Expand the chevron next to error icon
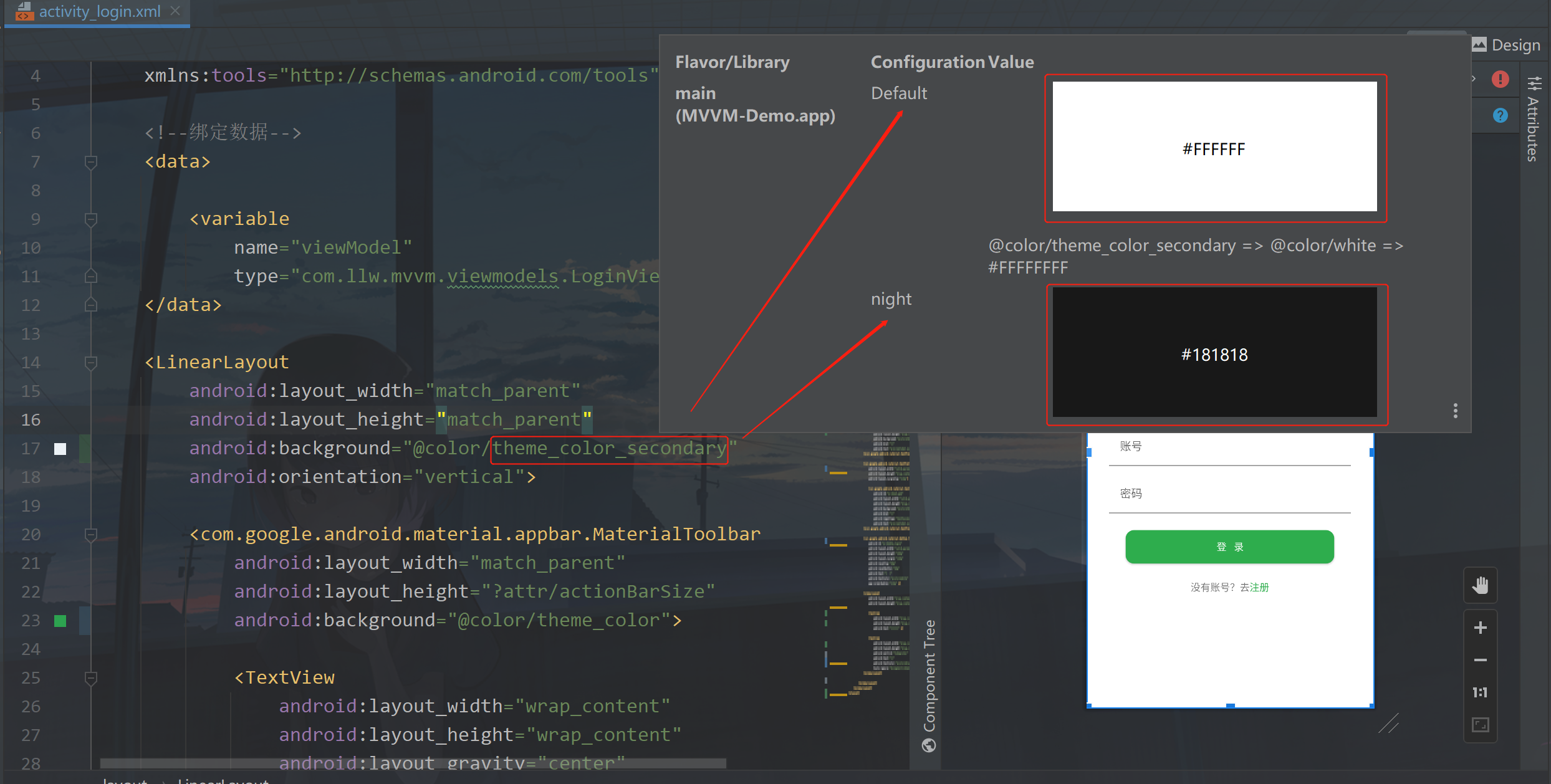 [1474, 79]
